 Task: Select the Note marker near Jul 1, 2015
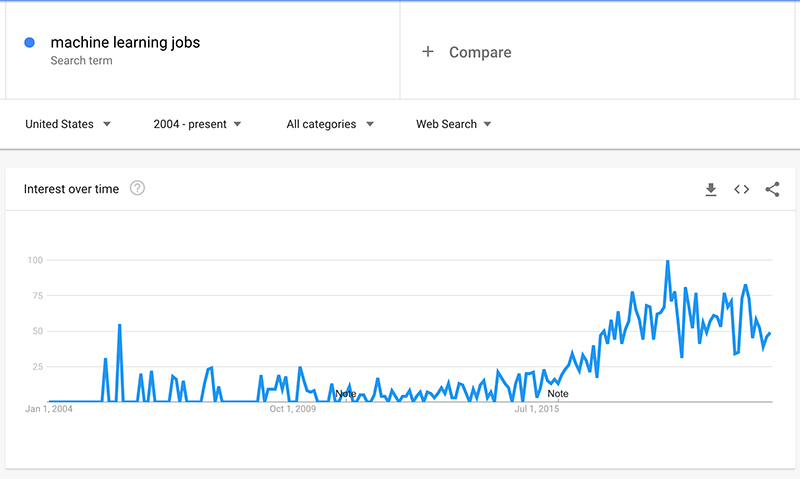(558, 394)
